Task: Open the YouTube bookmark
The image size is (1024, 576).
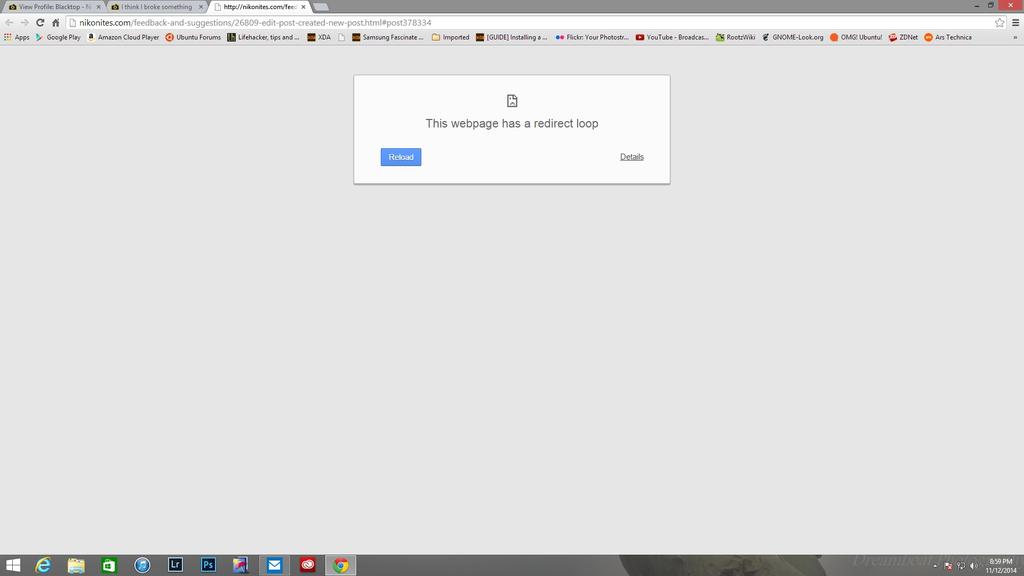Action: 672,37
